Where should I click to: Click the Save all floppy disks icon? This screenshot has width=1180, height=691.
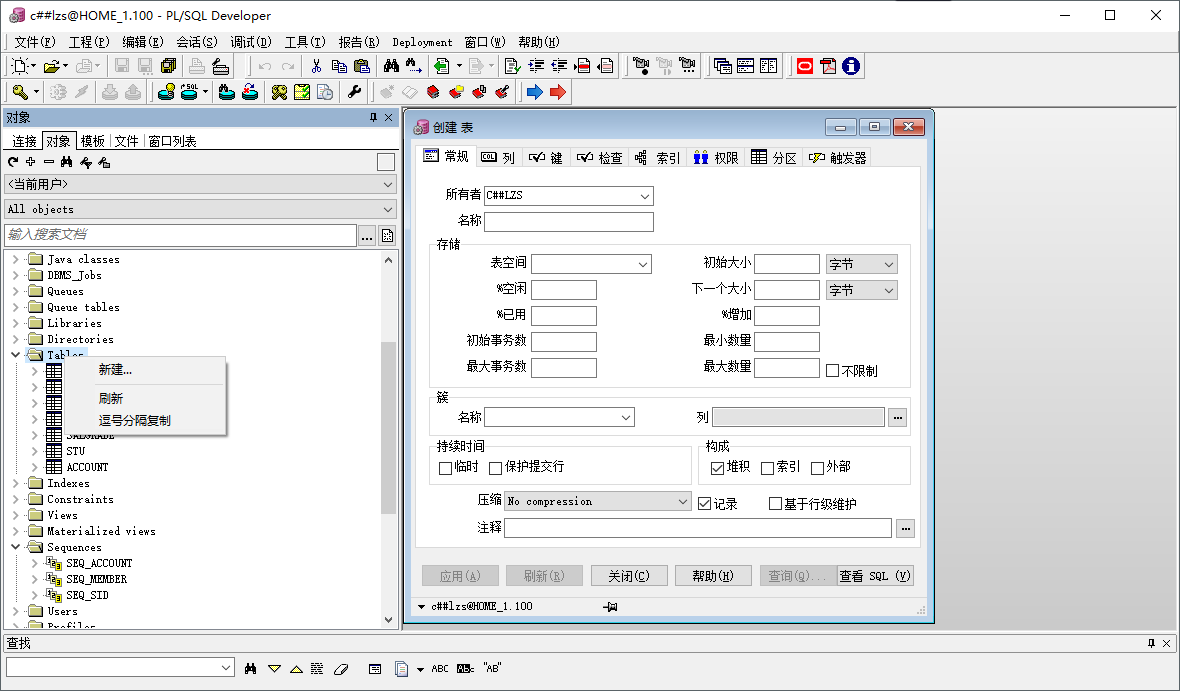click(169, 66)
